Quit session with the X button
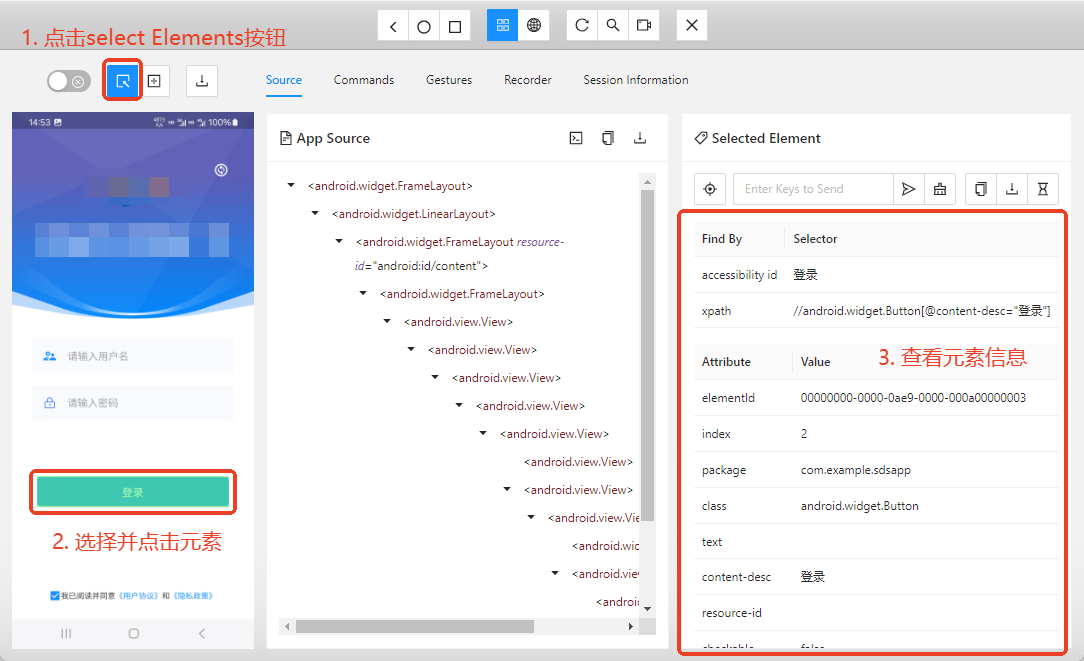This screenshot has width=1084, height=661. coord(691,26)
